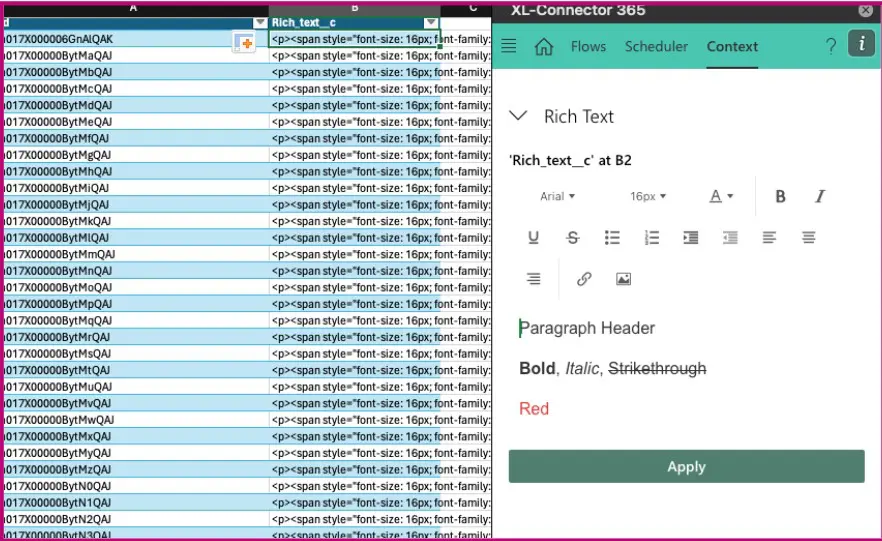
Task: Insert a bulleted list
Action: coord(612,238)
